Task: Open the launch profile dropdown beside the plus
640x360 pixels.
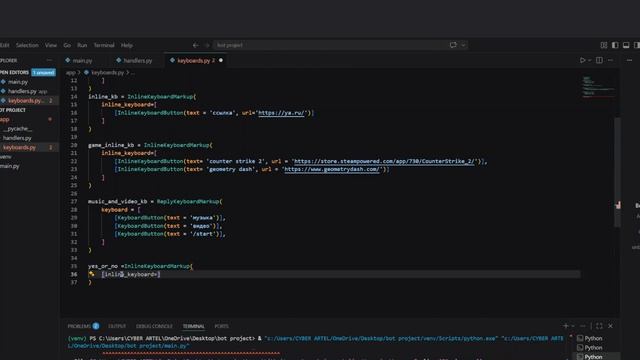Action: (x=573, y=326)
